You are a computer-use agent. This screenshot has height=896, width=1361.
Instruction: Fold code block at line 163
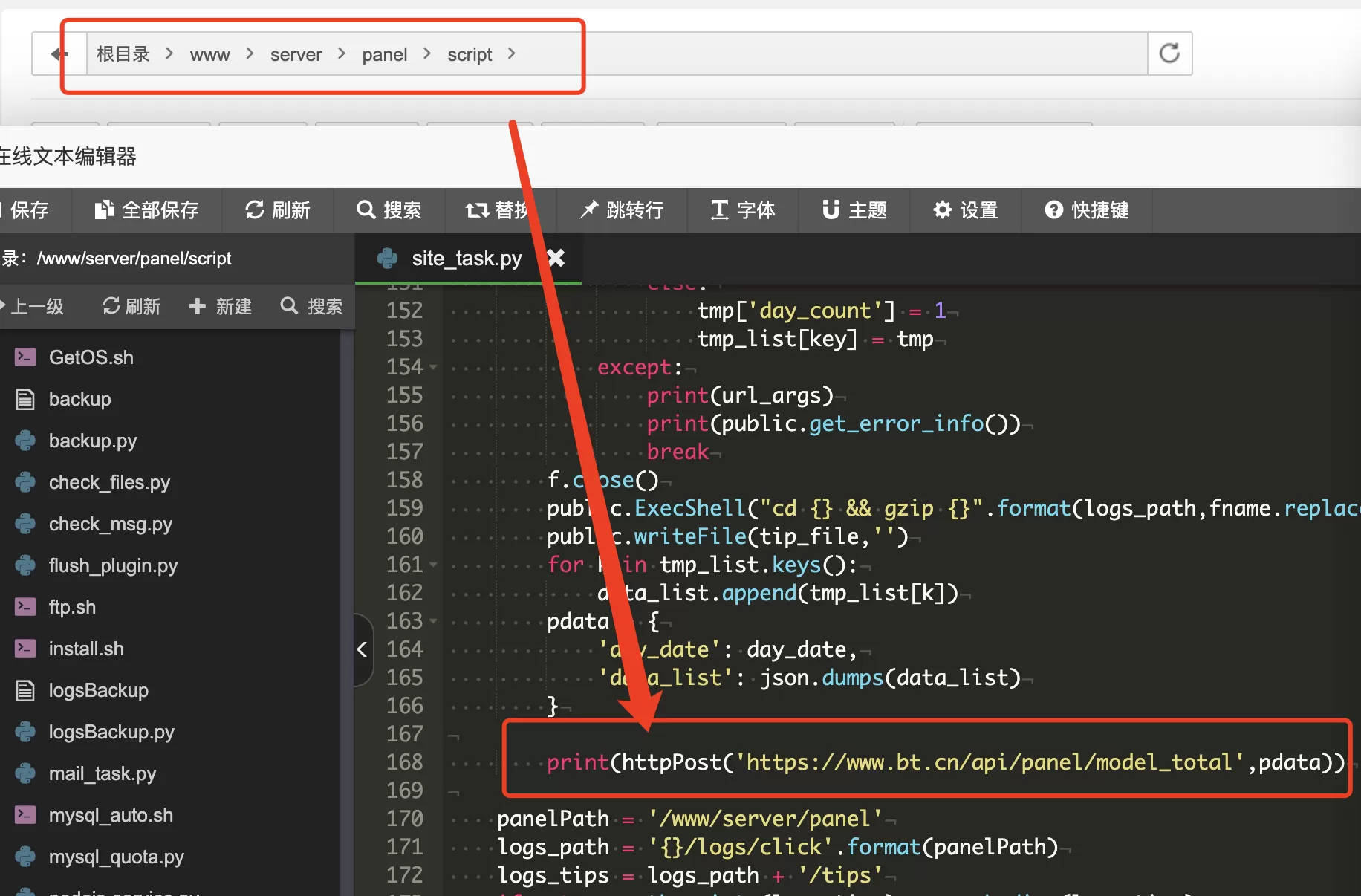pyautogui.click(x=433, y=621)
